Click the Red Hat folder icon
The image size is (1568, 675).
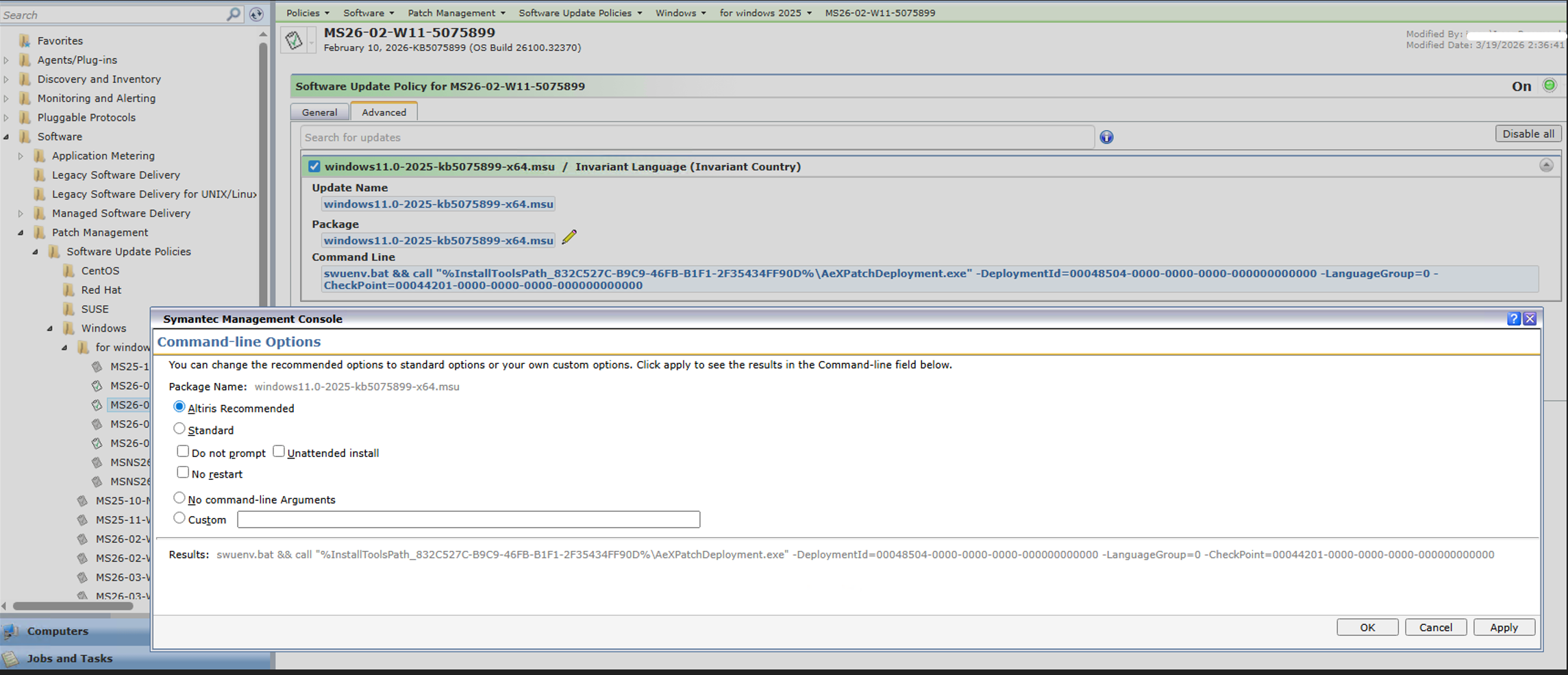click(69, 290)
